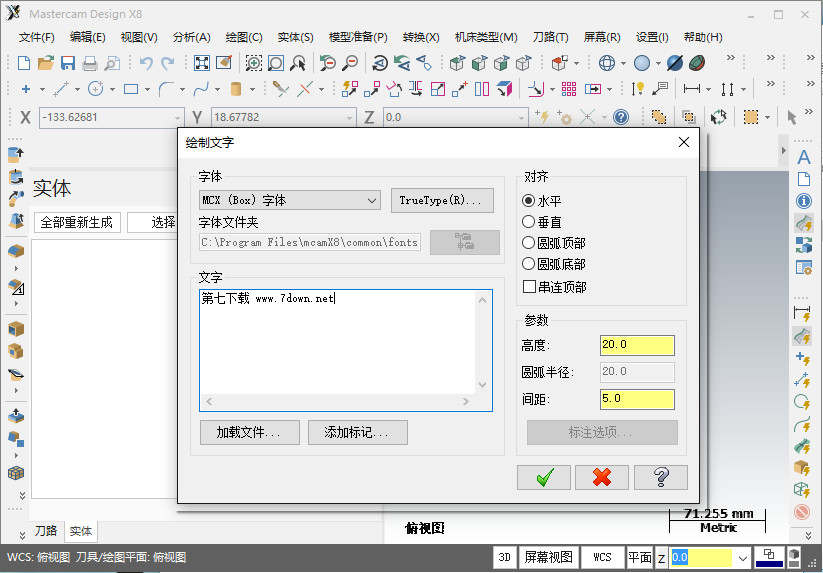The image size is (823, 573).
Task: Select the 水平 alignment radio button
Action: coord(529,200)
